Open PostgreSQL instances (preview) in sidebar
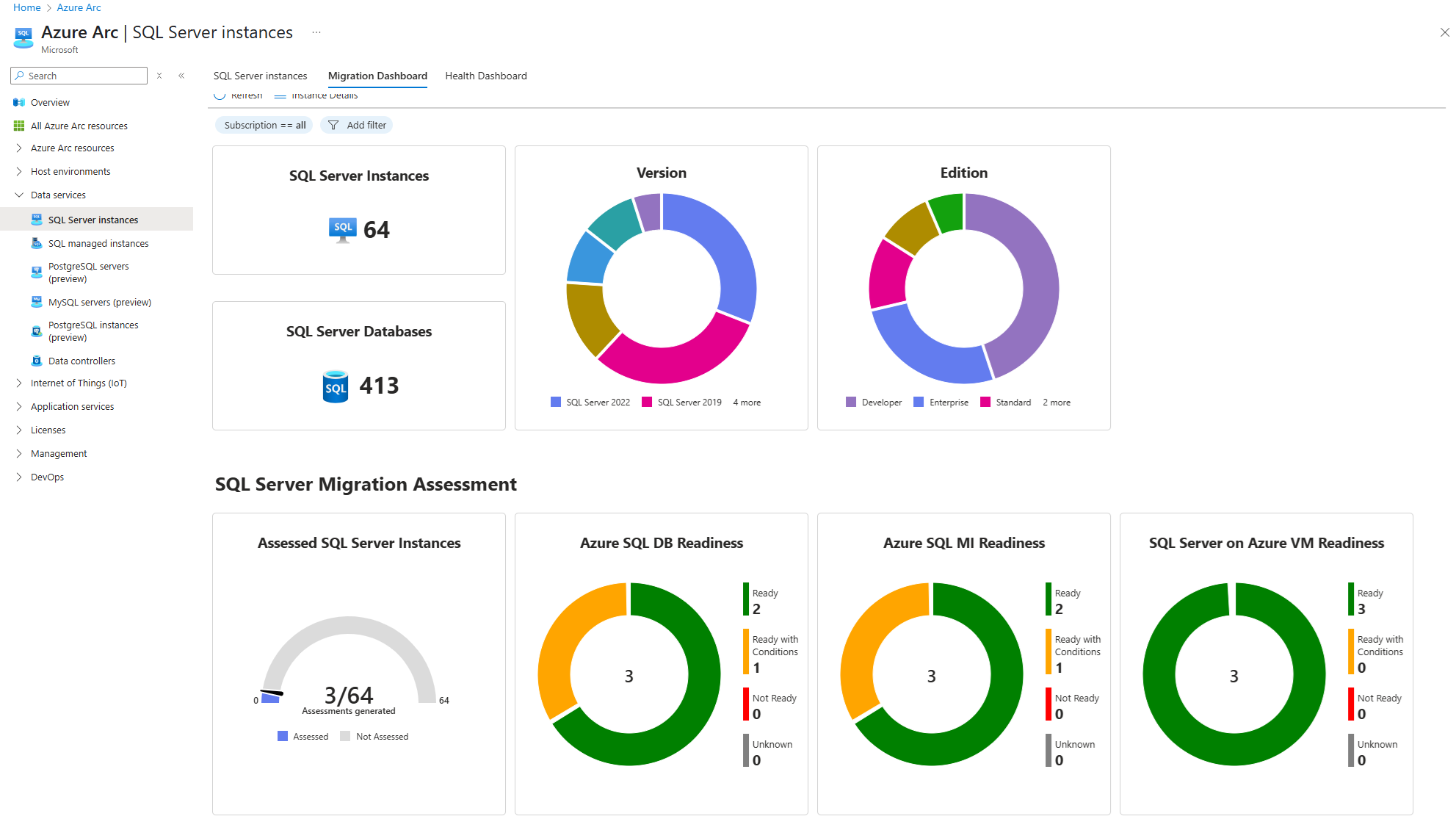This screenshot has width=1456, height=830. point(93,331)
